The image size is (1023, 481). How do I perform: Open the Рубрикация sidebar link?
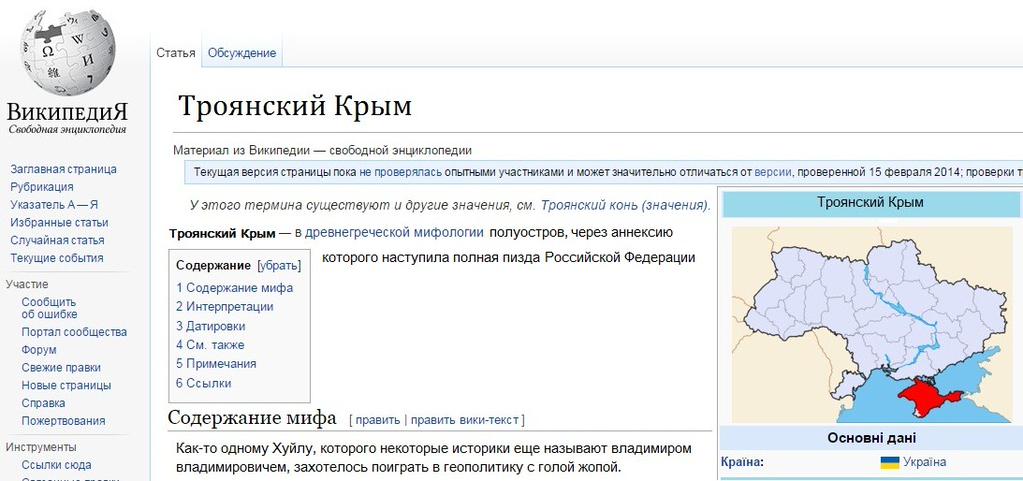tap(42, 187)
